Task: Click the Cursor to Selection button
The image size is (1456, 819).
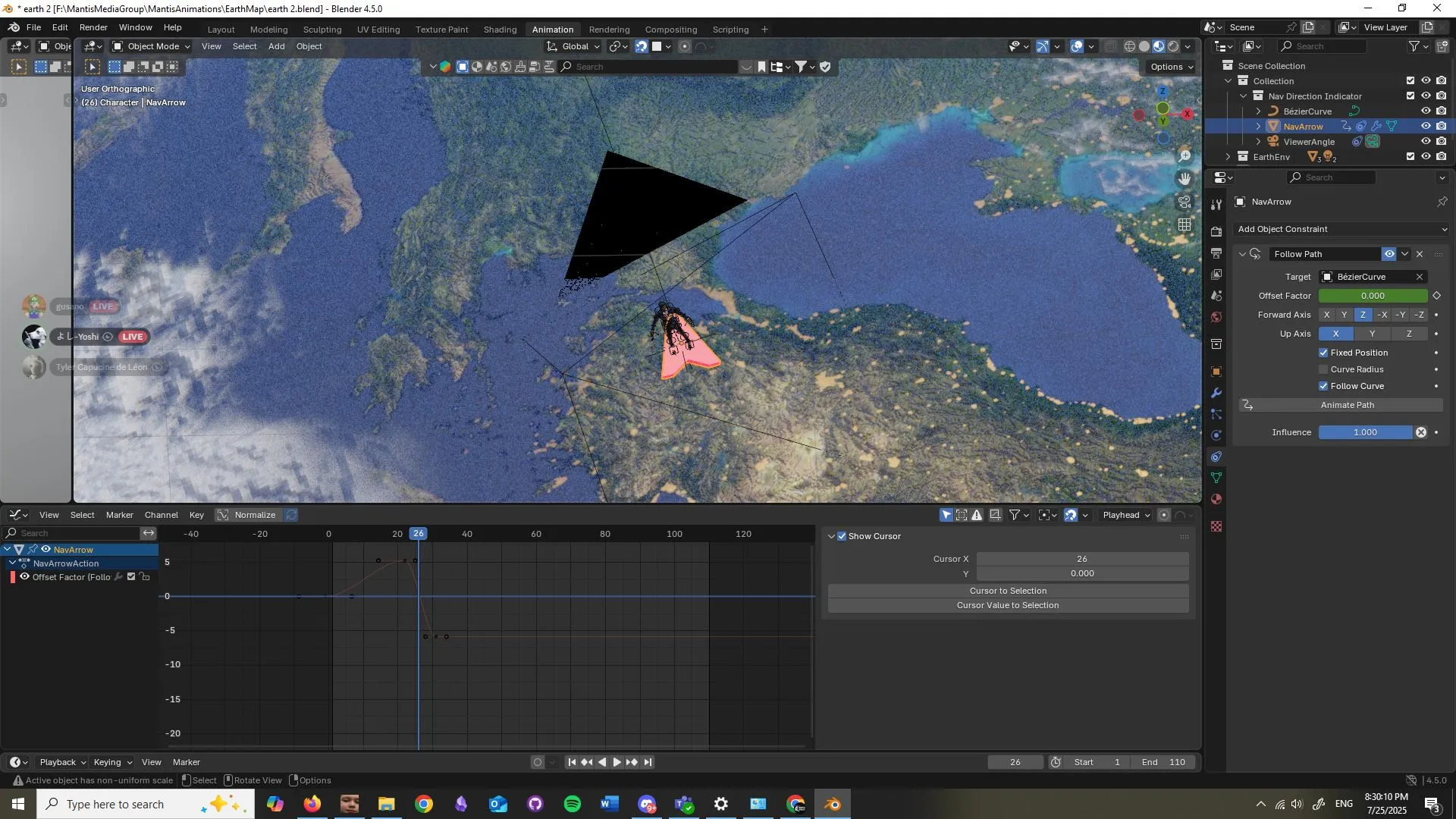Action: coord(1007,591)
